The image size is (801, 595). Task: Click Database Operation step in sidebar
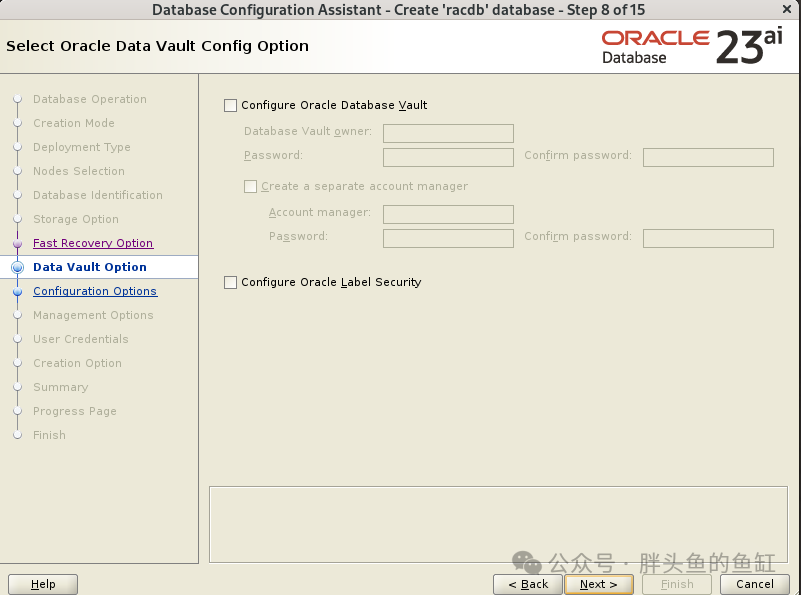90,99
